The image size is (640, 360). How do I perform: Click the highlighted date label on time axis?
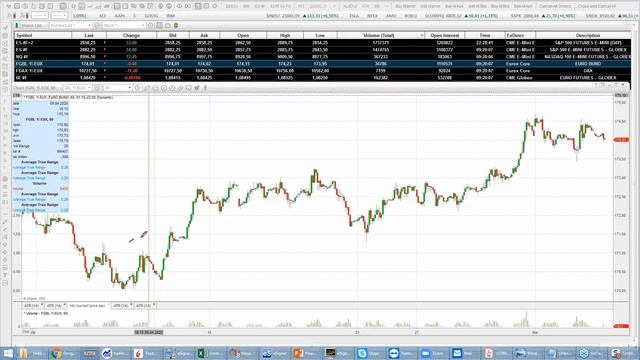click(149, 332)
